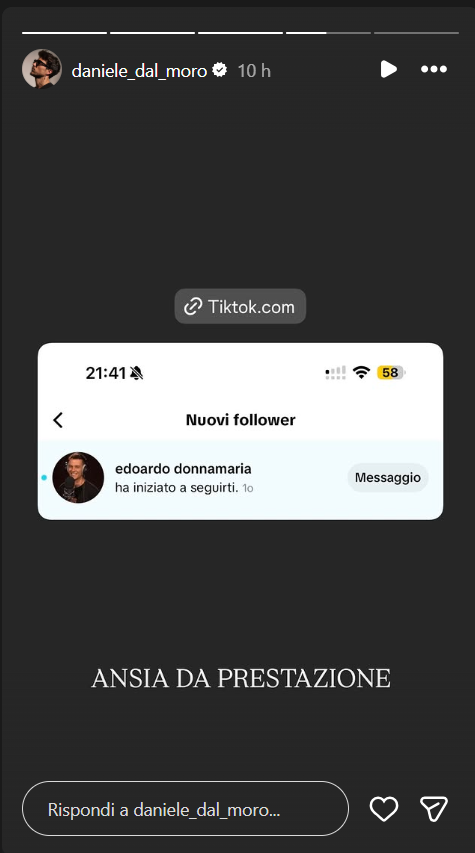Focus the Rispondi a daniele_dal_moro reply field
This screenshot has width=475, height=853.
coord(185,809)
